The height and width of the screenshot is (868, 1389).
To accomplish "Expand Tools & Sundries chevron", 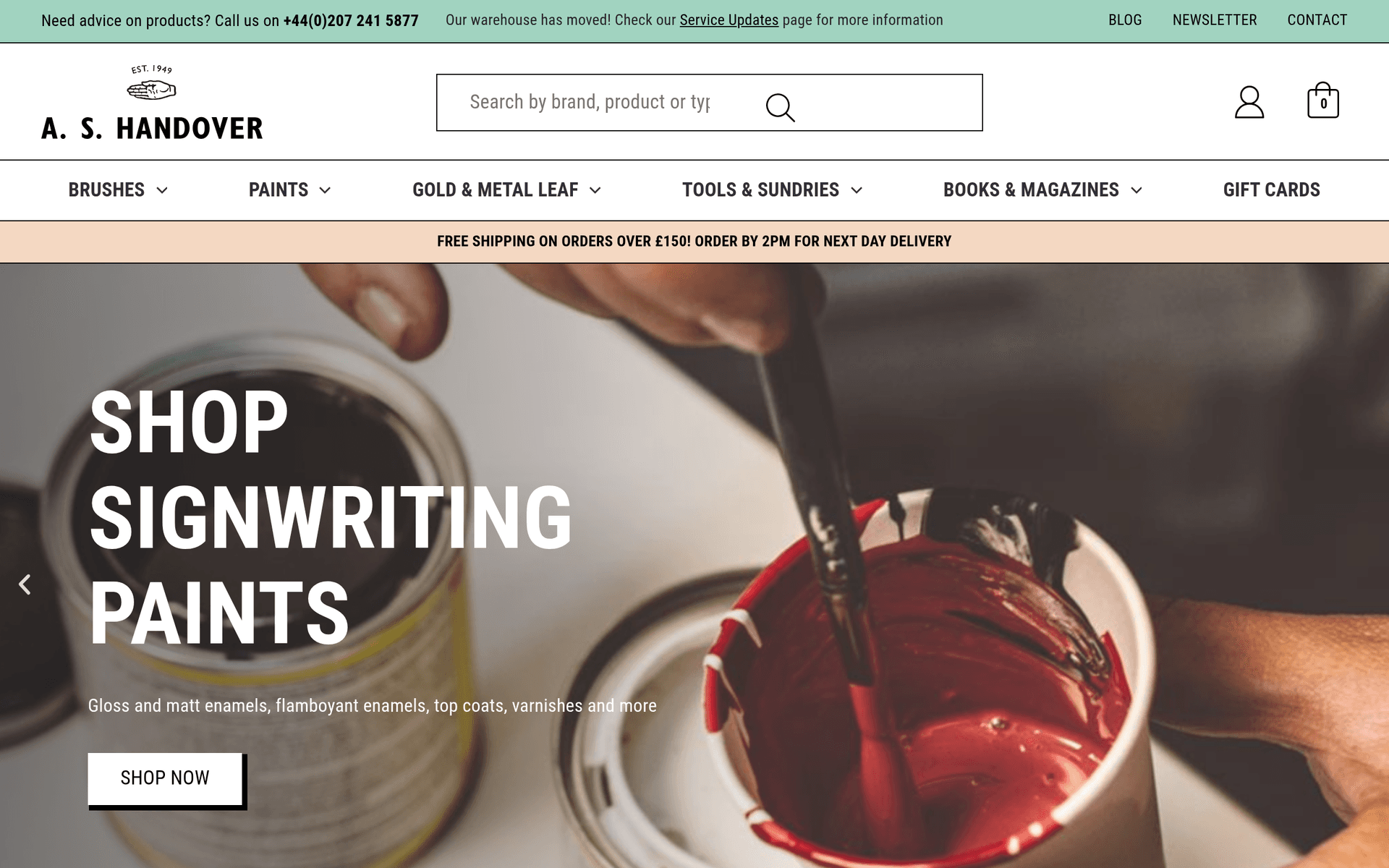I will pyautogui.click(x=857, y=190).
